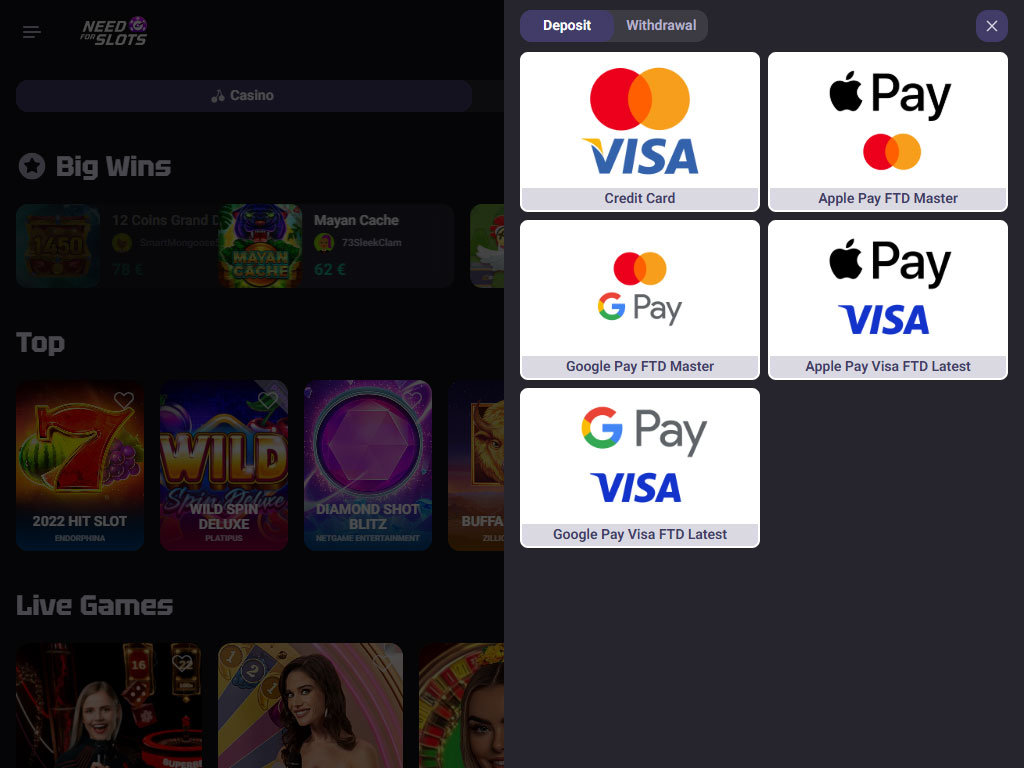Choose Credit Card payment method
Image resolution: width=1024 pixels, height=768 pixels.
click(x=640, y=132)
